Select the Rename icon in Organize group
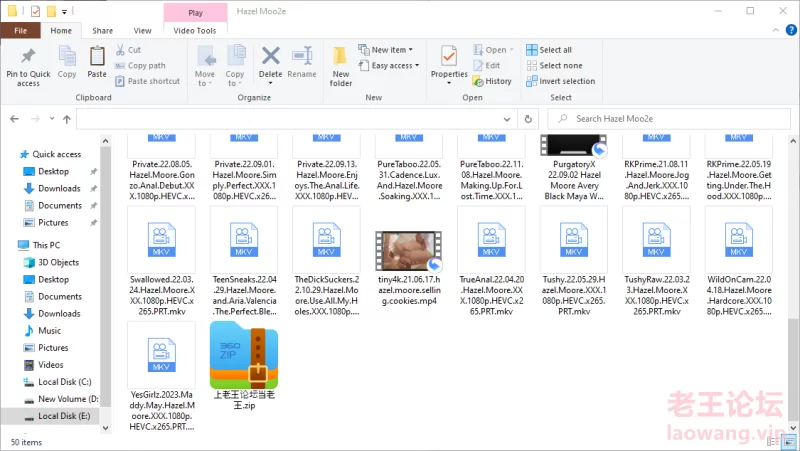This screenshot has width=800, height=451. [302, 56]
